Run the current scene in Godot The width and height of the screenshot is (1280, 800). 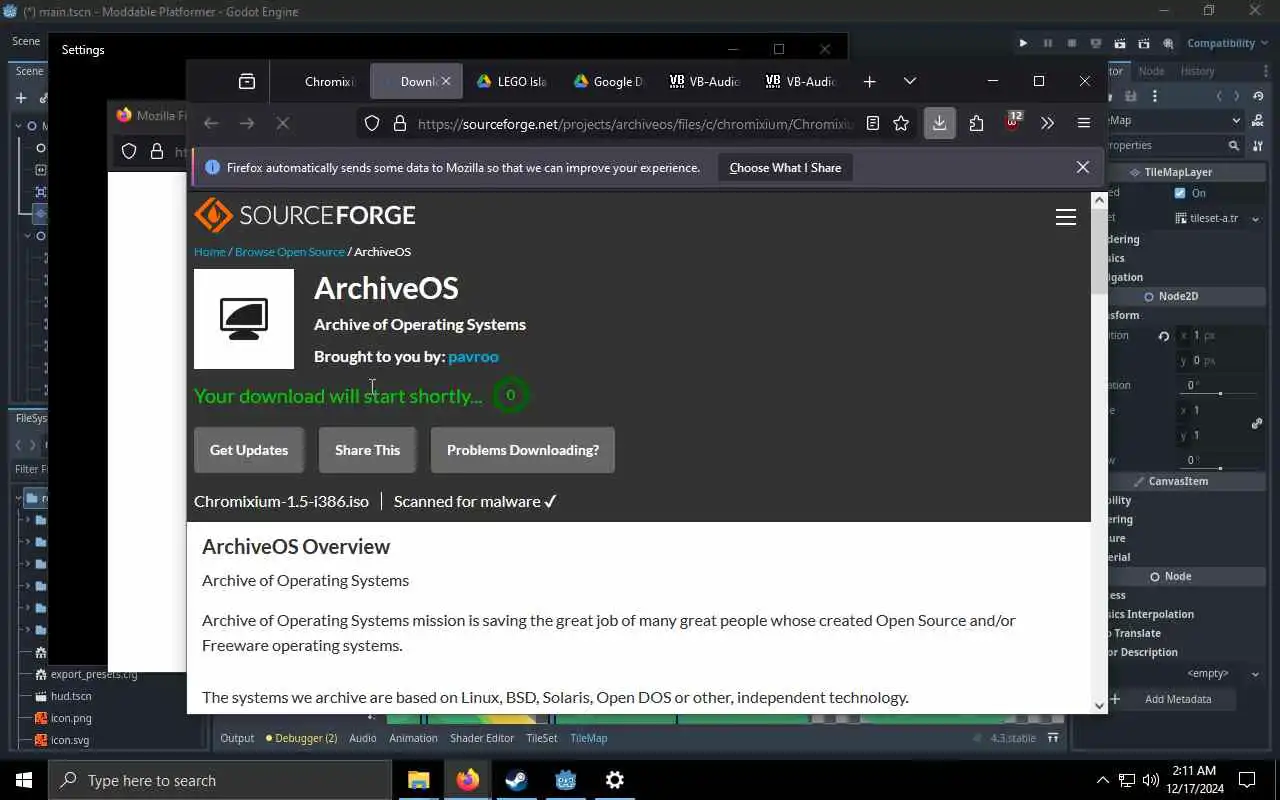click(1120, 43)
